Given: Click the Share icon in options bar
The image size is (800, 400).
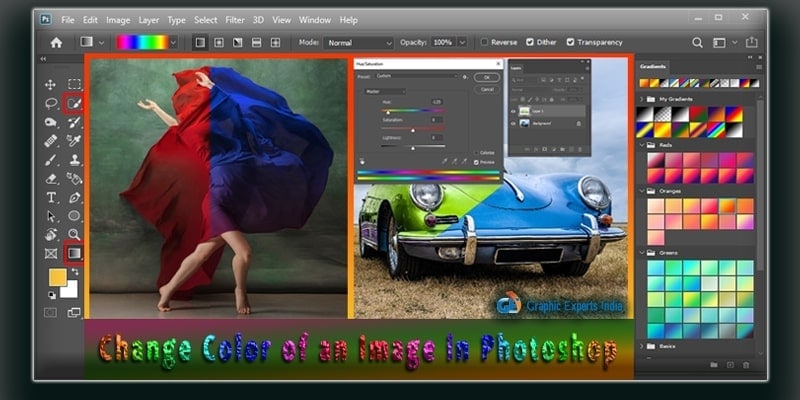Looking at the screenshot, I should 752,42.
